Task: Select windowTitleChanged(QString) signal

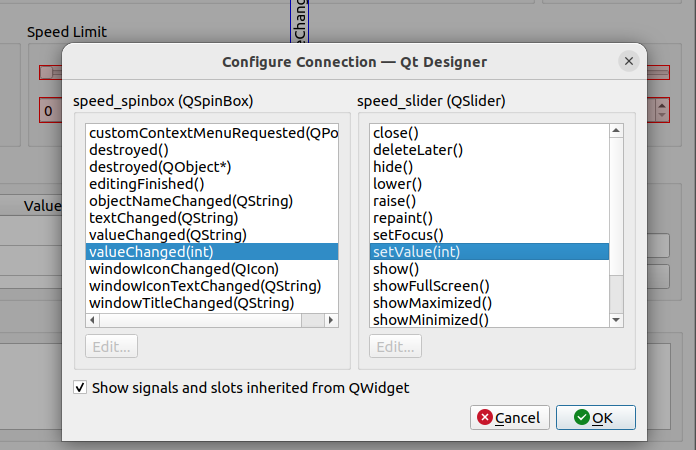Action: coord(212,303)
